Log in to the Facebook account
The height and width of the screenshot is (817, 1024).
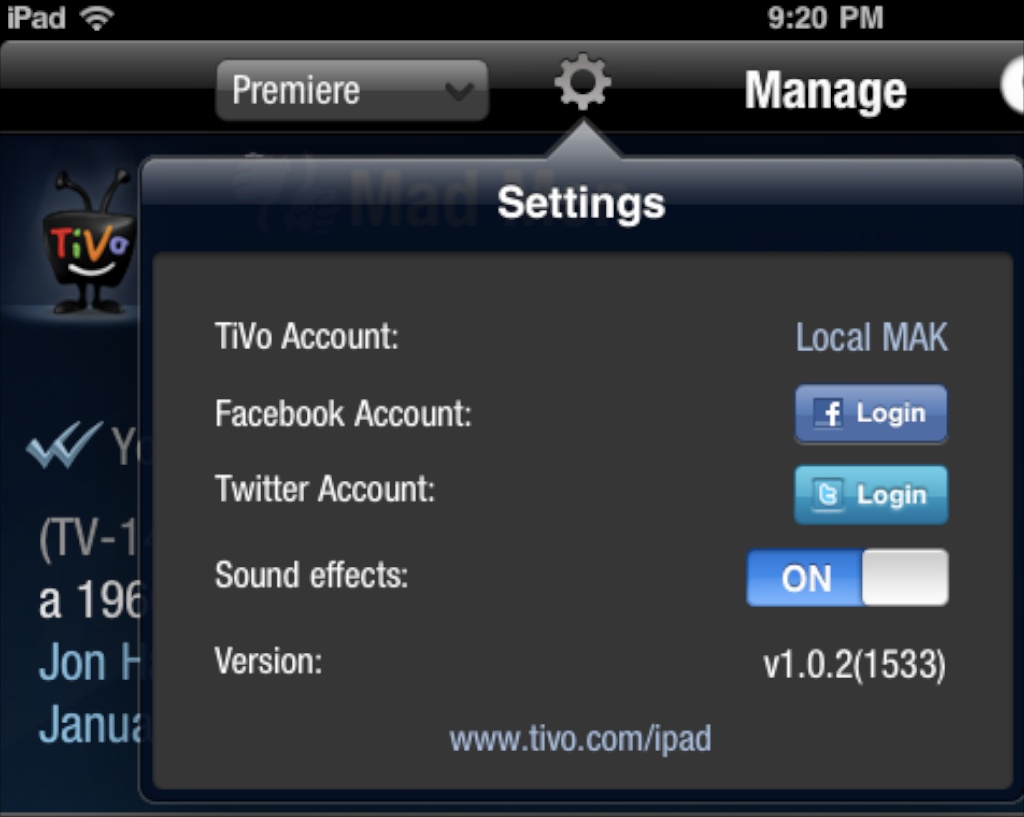pyautogui.click(x=871, y=414)
